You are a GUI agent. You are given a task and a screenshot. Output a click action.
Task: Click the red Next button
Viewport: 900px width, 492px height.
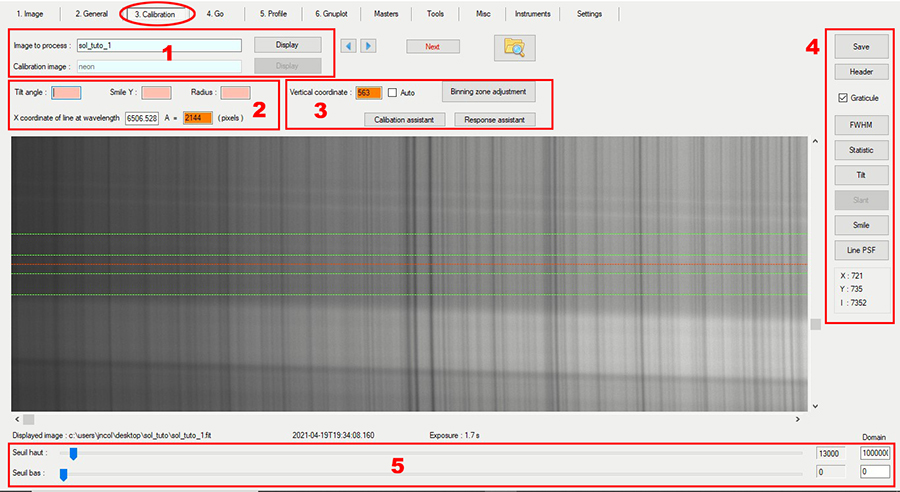432,46
